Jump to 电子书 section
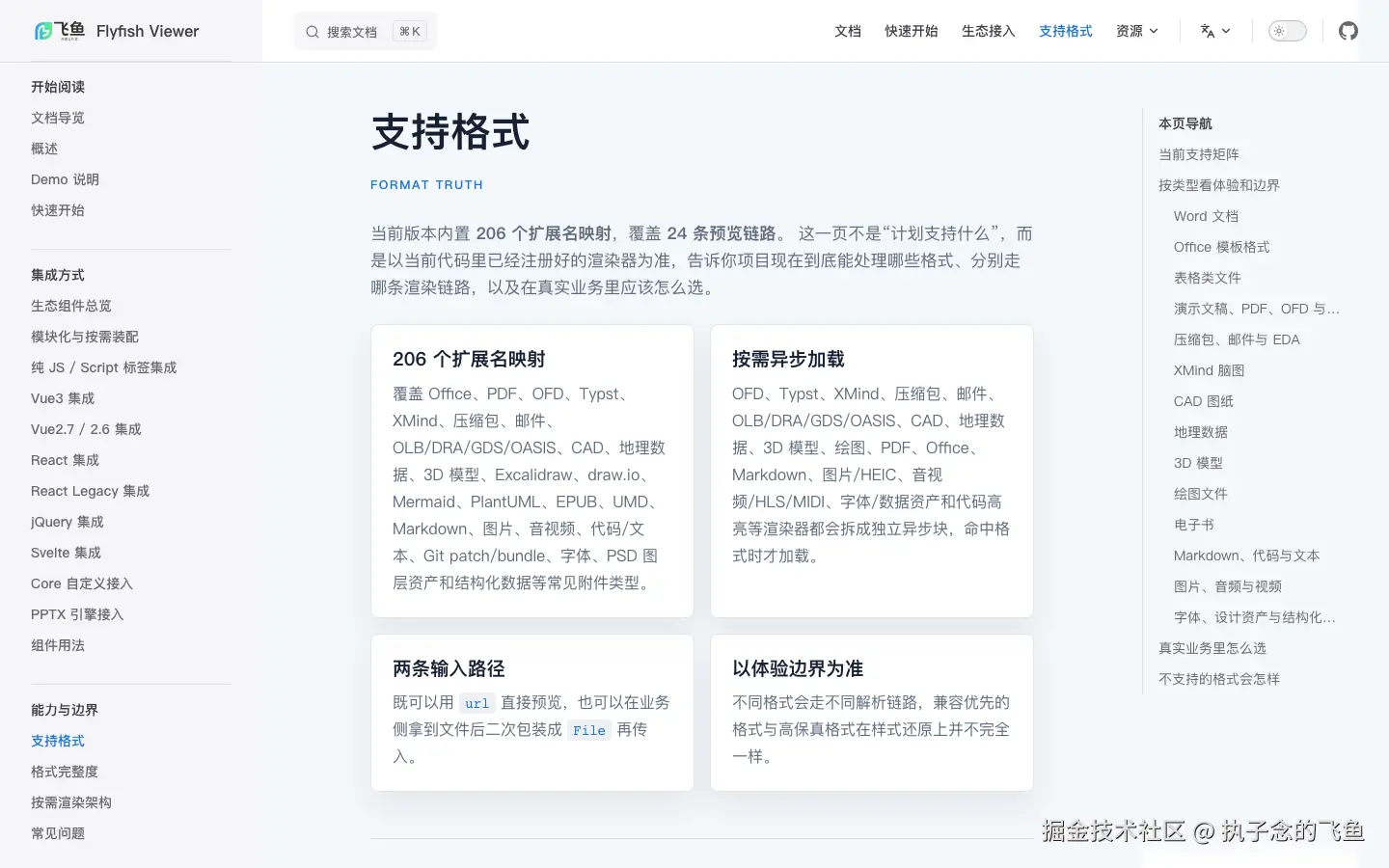The width and height of the screenshot is (1389, 868). 1194,525
